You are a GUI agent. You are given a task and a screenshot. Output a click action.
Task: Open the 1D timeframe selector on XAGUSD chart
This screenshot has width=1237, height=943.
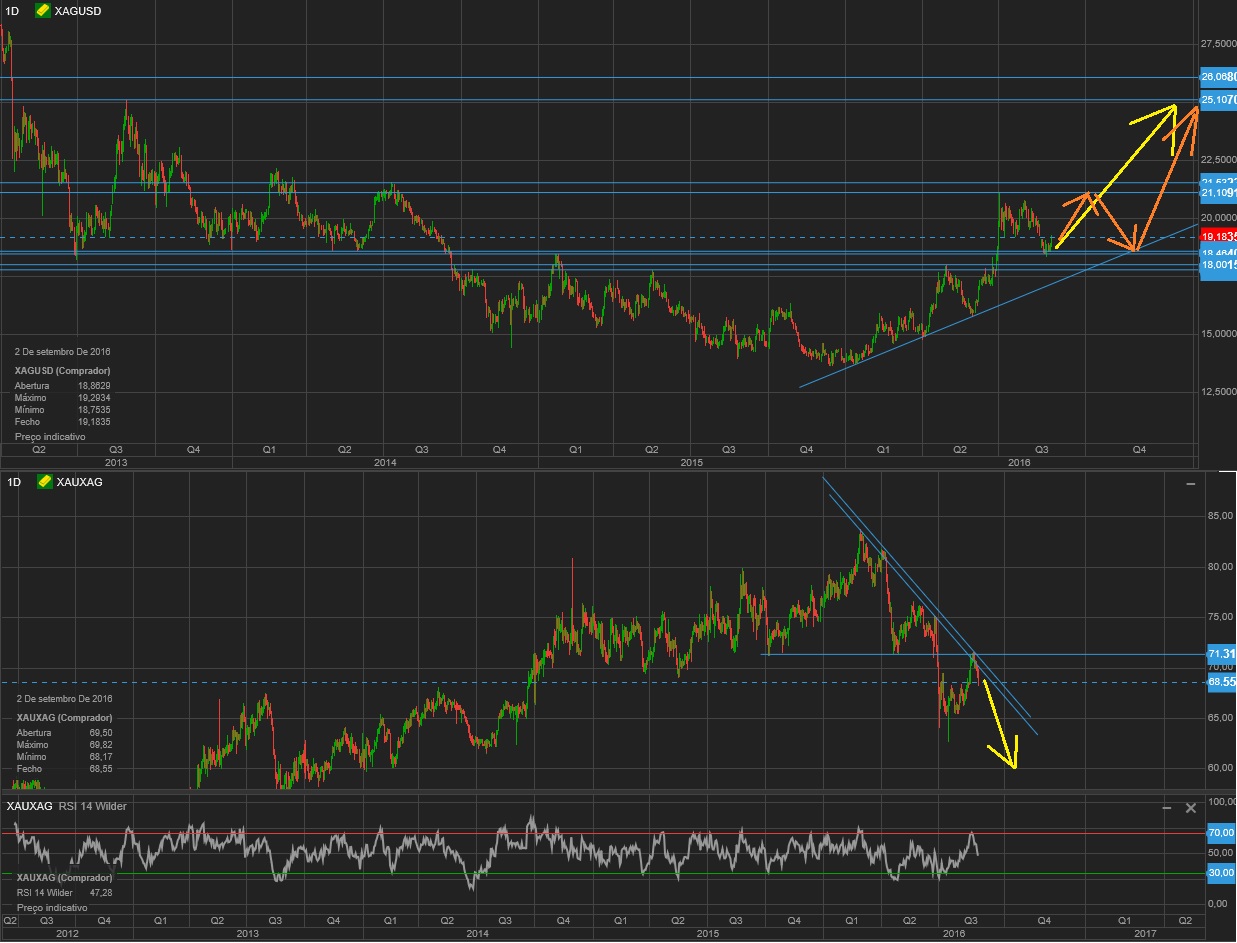coord(14,10)
